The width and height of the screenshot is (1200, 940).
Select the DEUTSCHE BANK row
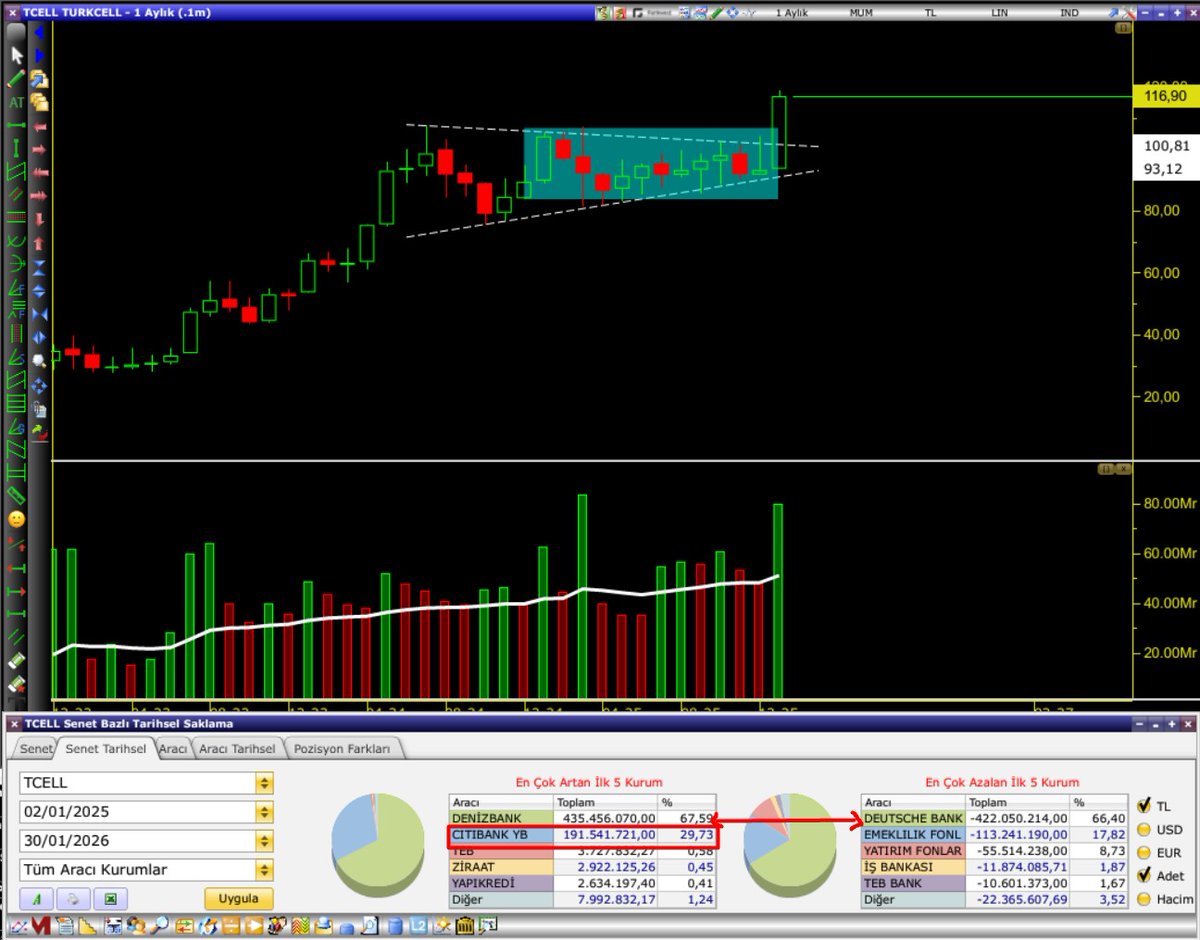[995, 818]
